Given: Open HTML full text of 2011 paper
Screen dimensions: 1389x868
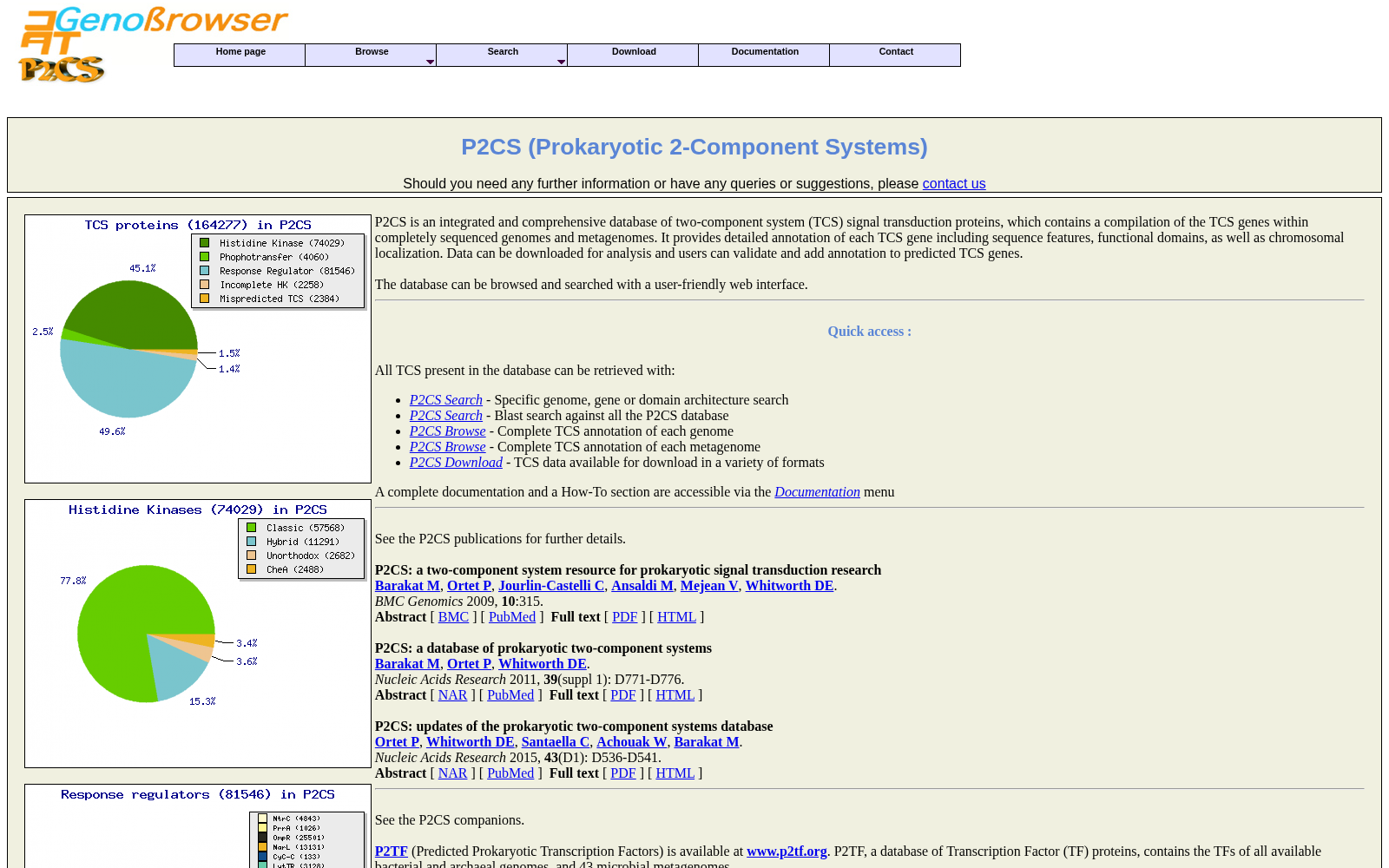Looking at the screenshot, I should point(675,695).
